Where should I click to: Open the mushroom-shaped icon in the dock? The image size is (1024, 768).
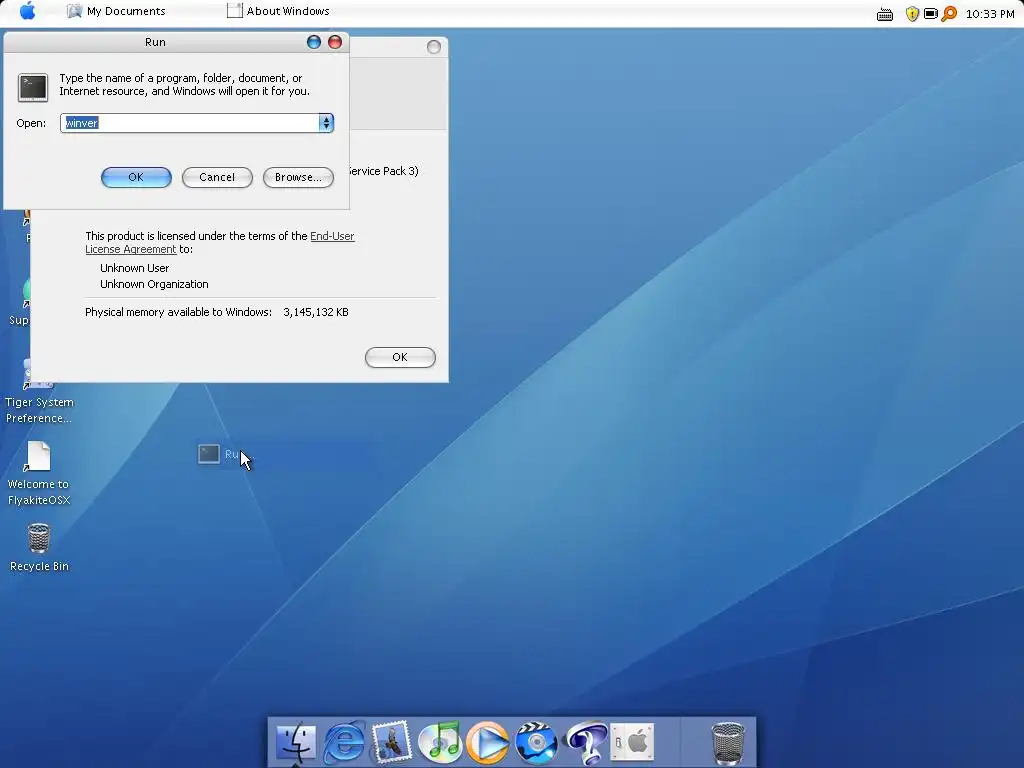pyautogui.click(x=586, y=743)
